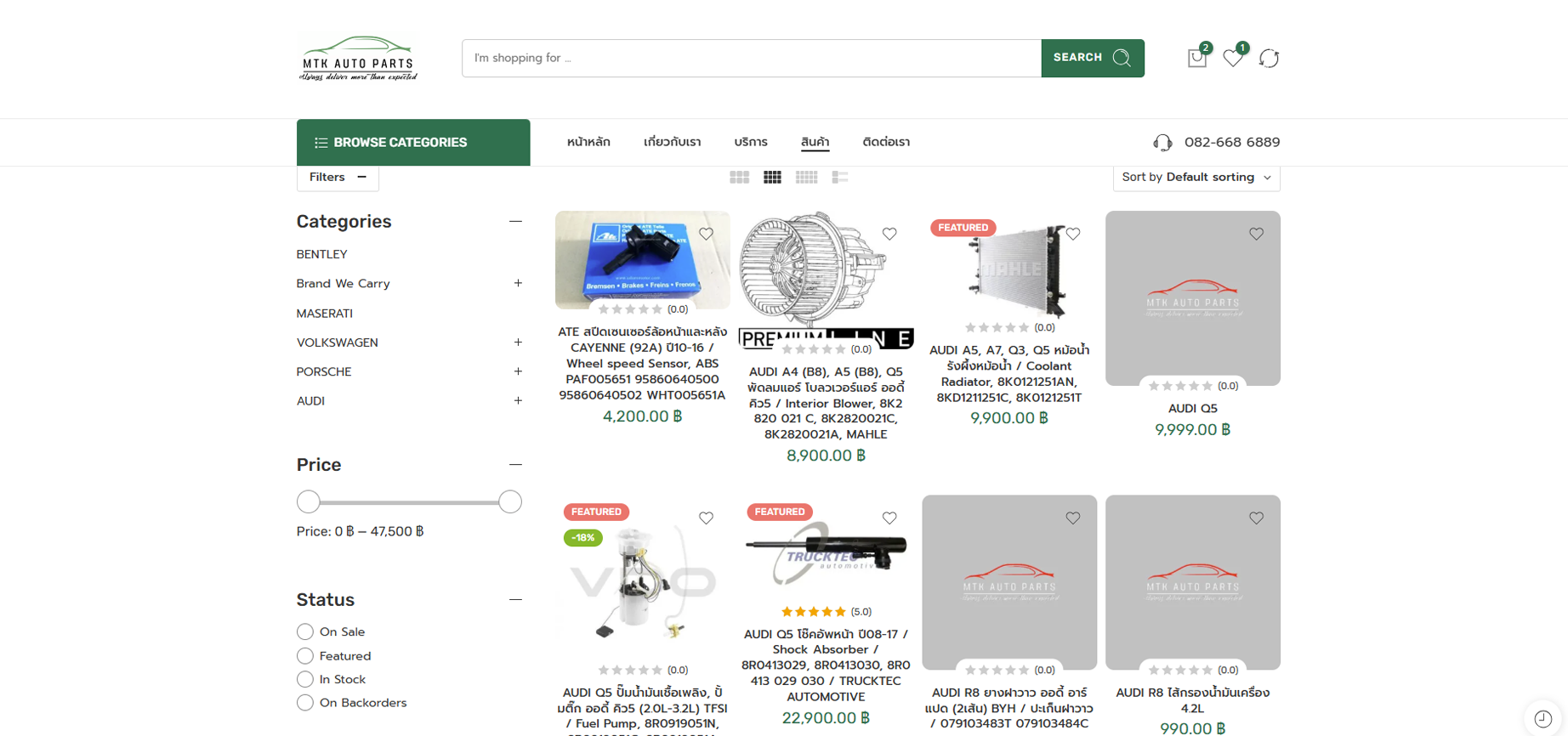The image size is (1568, 736).
Task: Switch to two-column grid view
Action: [739, 178]
